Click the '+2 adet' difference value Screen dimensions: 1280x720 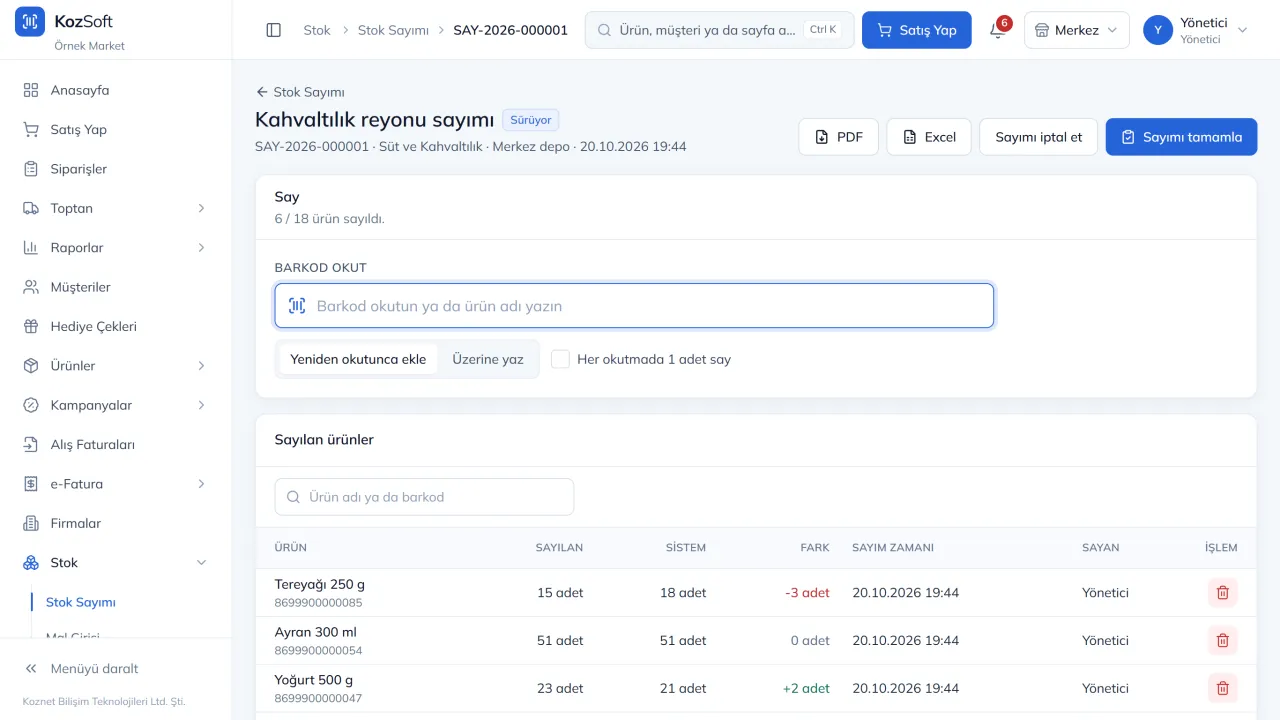(806, 688)
